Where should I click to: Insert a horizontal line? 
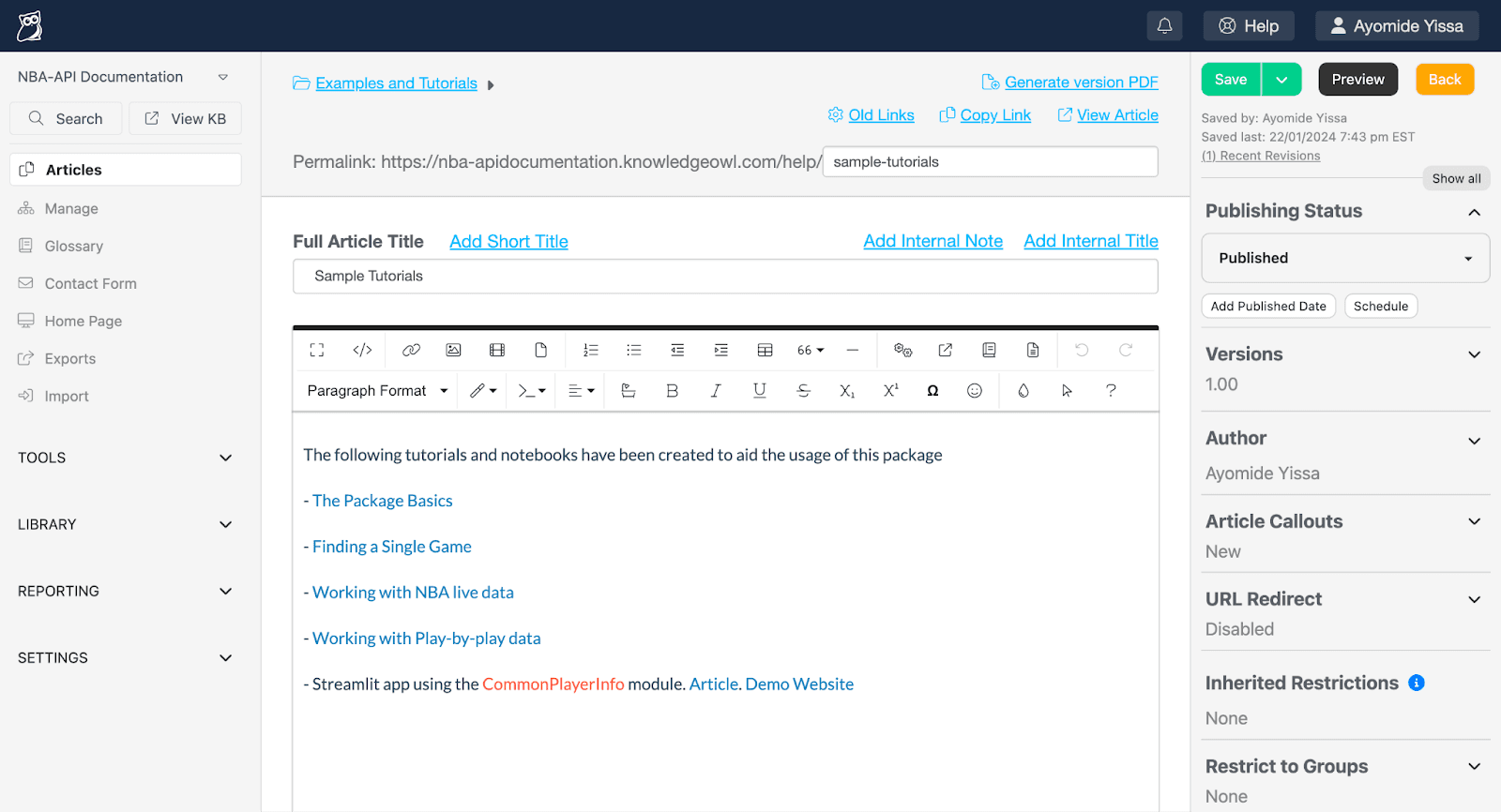(852, 350)
